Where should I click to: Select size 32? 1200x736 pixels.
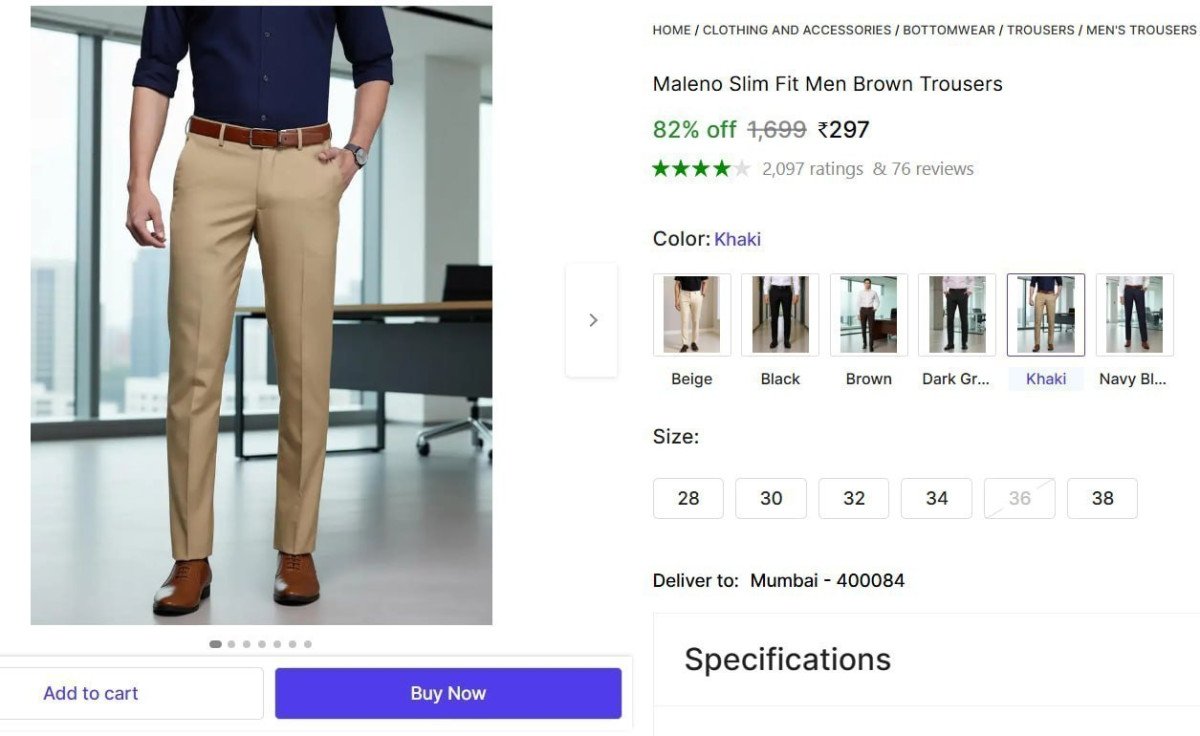pyautogui.click(x=854, y=498)
